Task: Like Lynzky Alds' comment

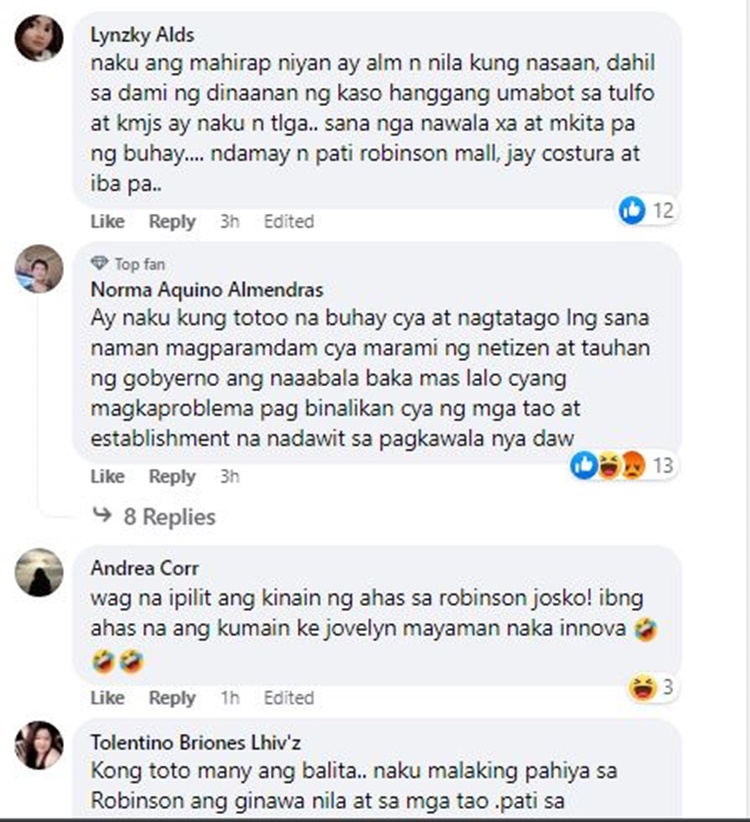Action: click(x=107, y=221)
